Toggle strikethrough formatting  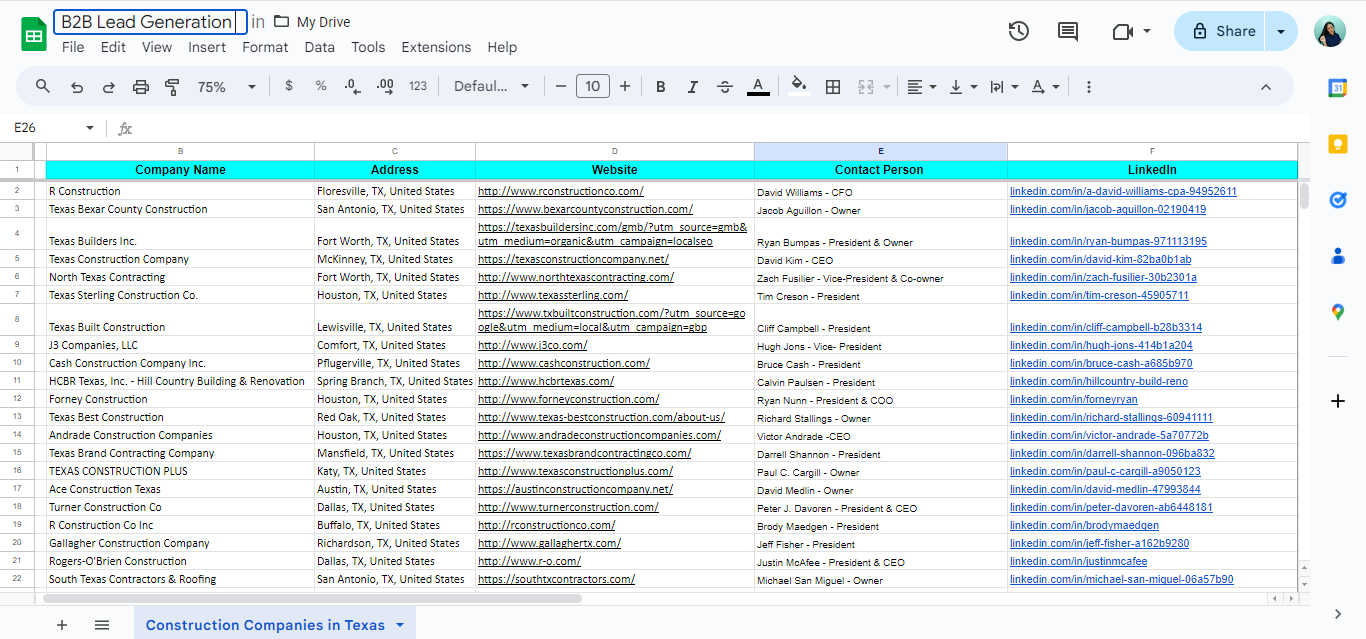coord(725,87)
